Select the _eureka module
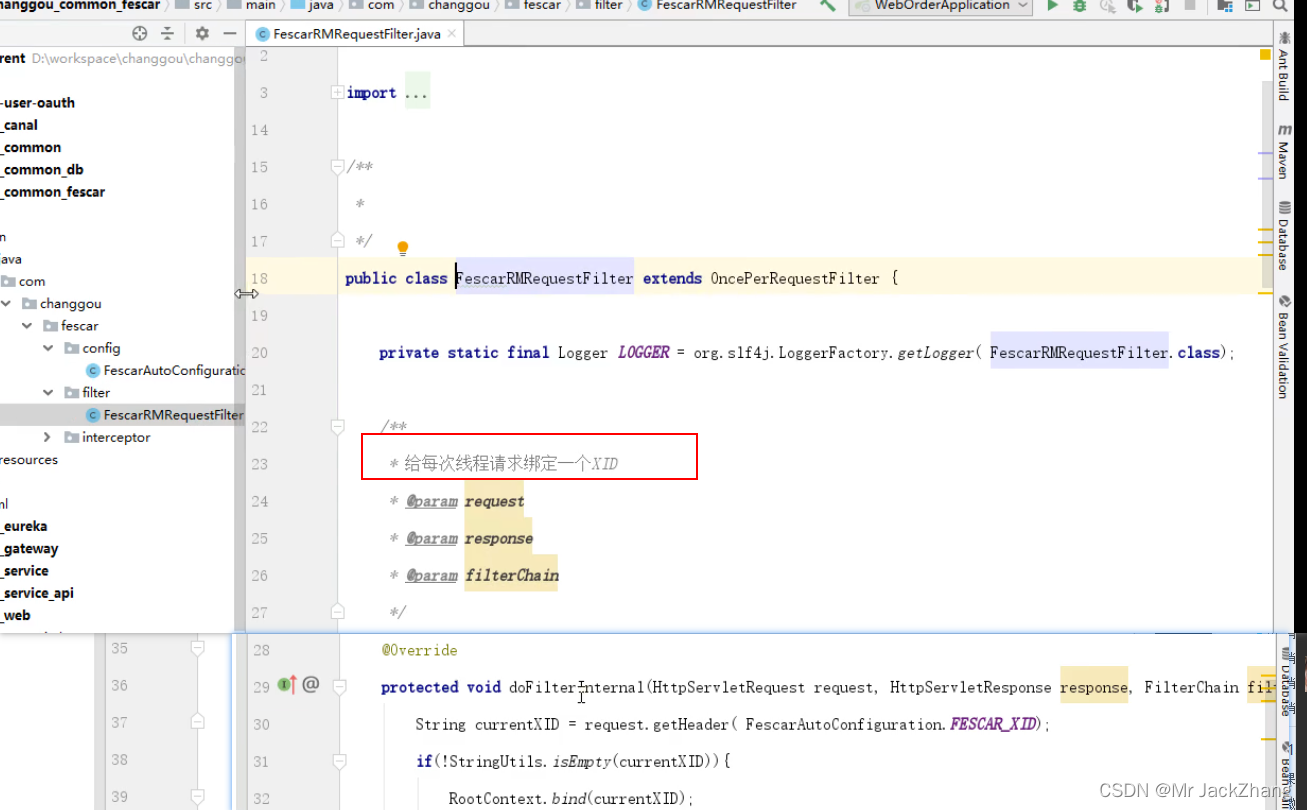The width and height of the screenshot is (1307, 810). pos(24,526)
